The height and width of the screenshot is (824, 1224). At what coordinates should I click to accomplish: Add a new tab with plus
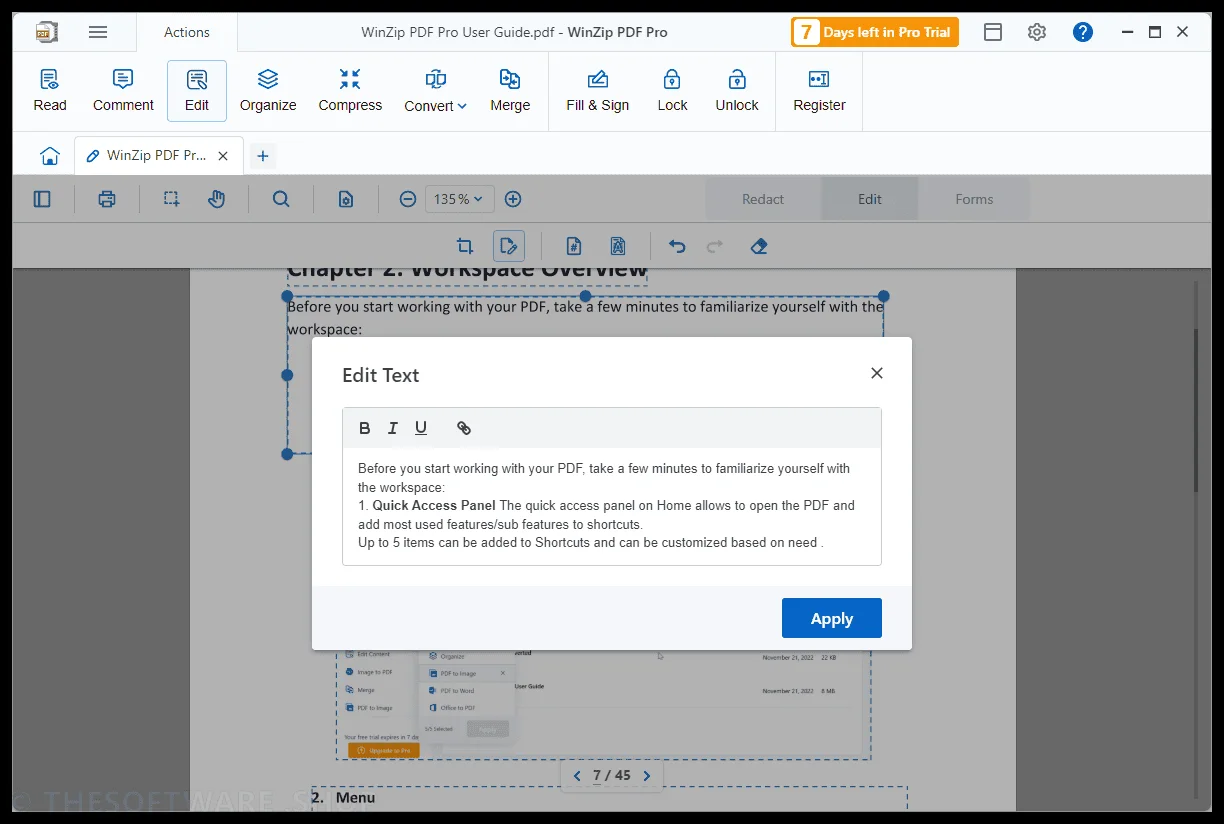(x=262, y=156)
